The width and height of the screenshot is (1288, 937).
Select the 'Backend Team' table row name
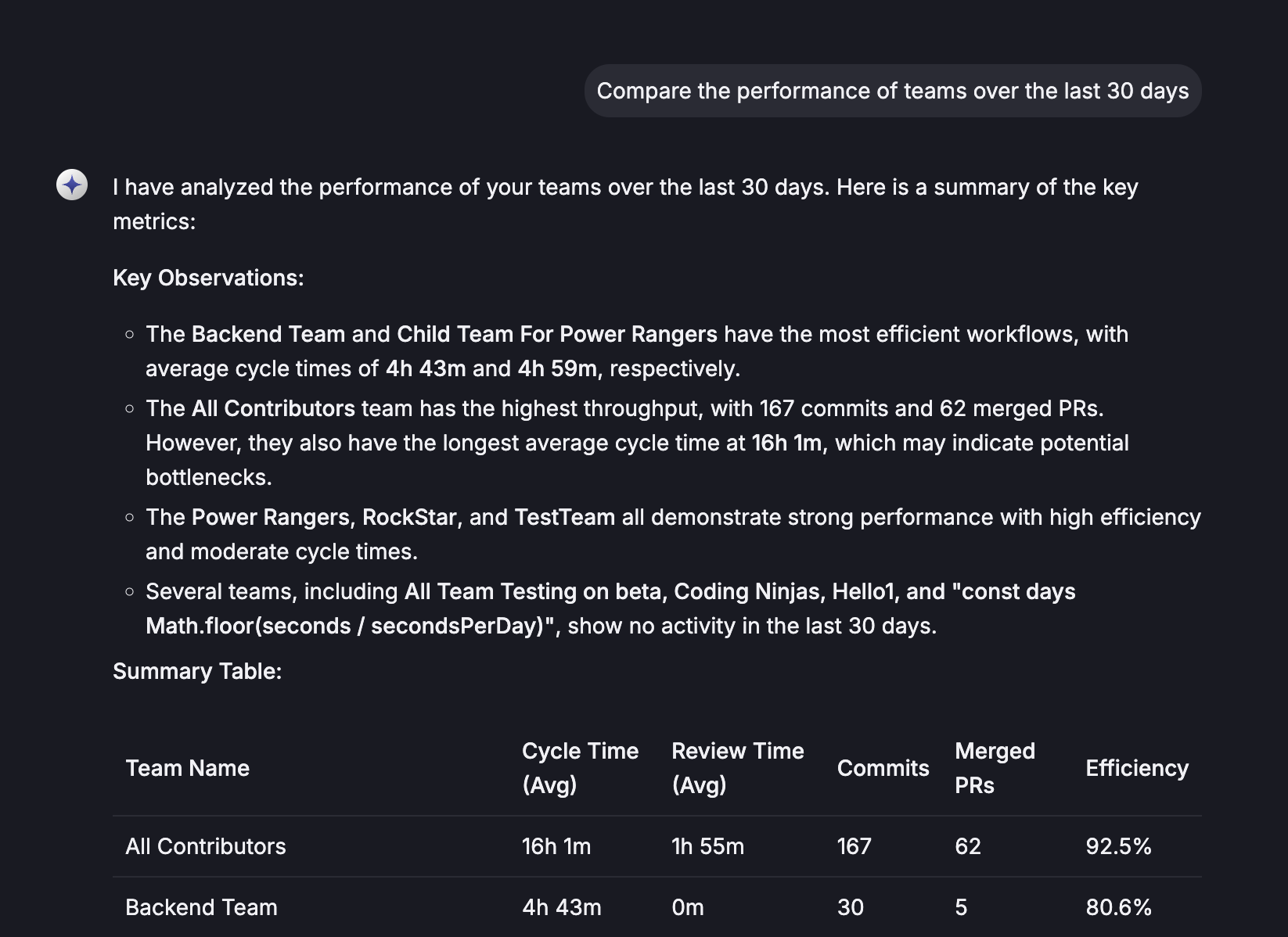(x=201, y=907)
